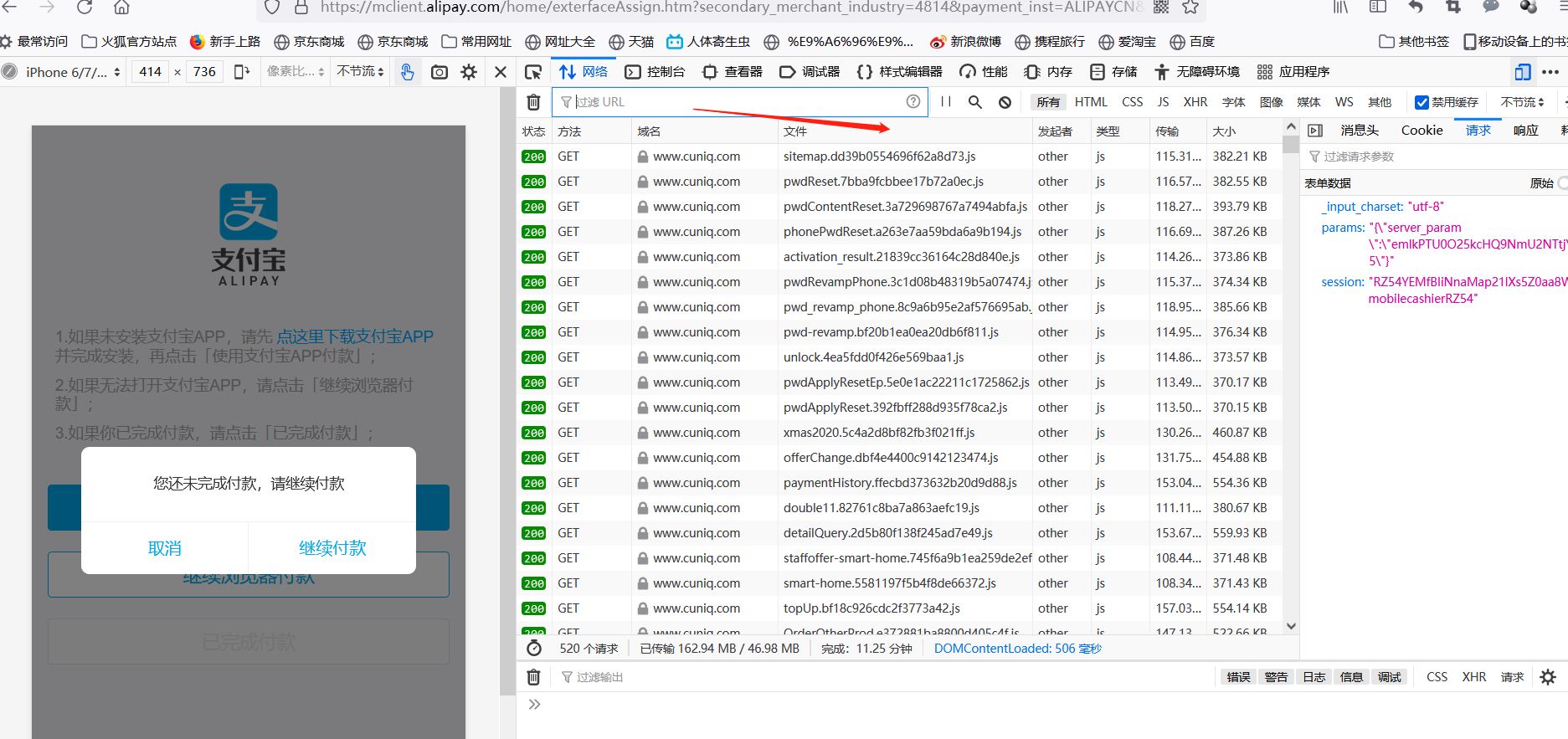This screenshot has height=739, width=1568.
Task: Open the filter URL help icon
Action: pyautogui.click(x=913, y=102)
